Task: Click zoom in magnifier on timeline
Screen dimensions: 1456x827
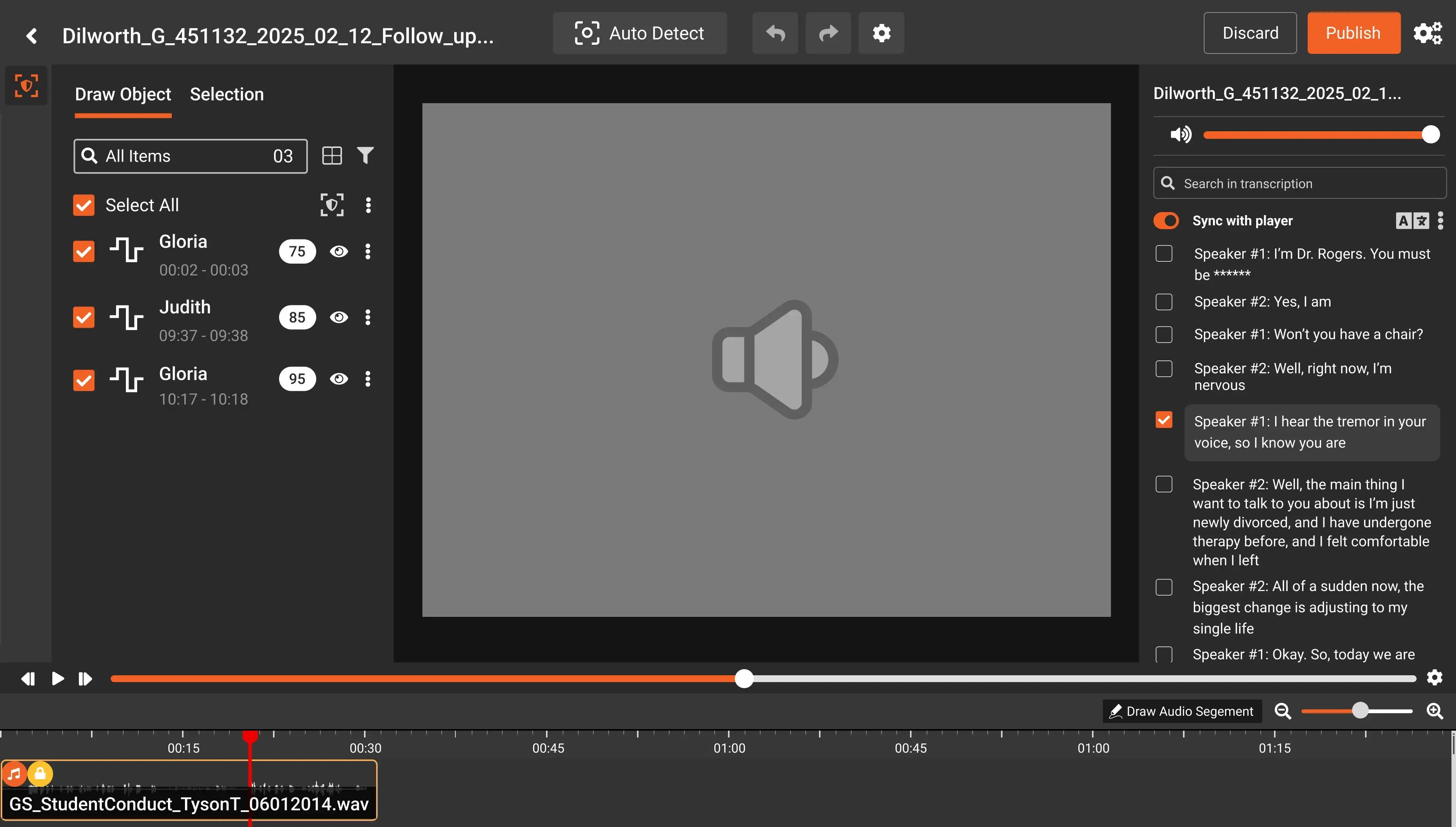Action: pos(1434,711)
